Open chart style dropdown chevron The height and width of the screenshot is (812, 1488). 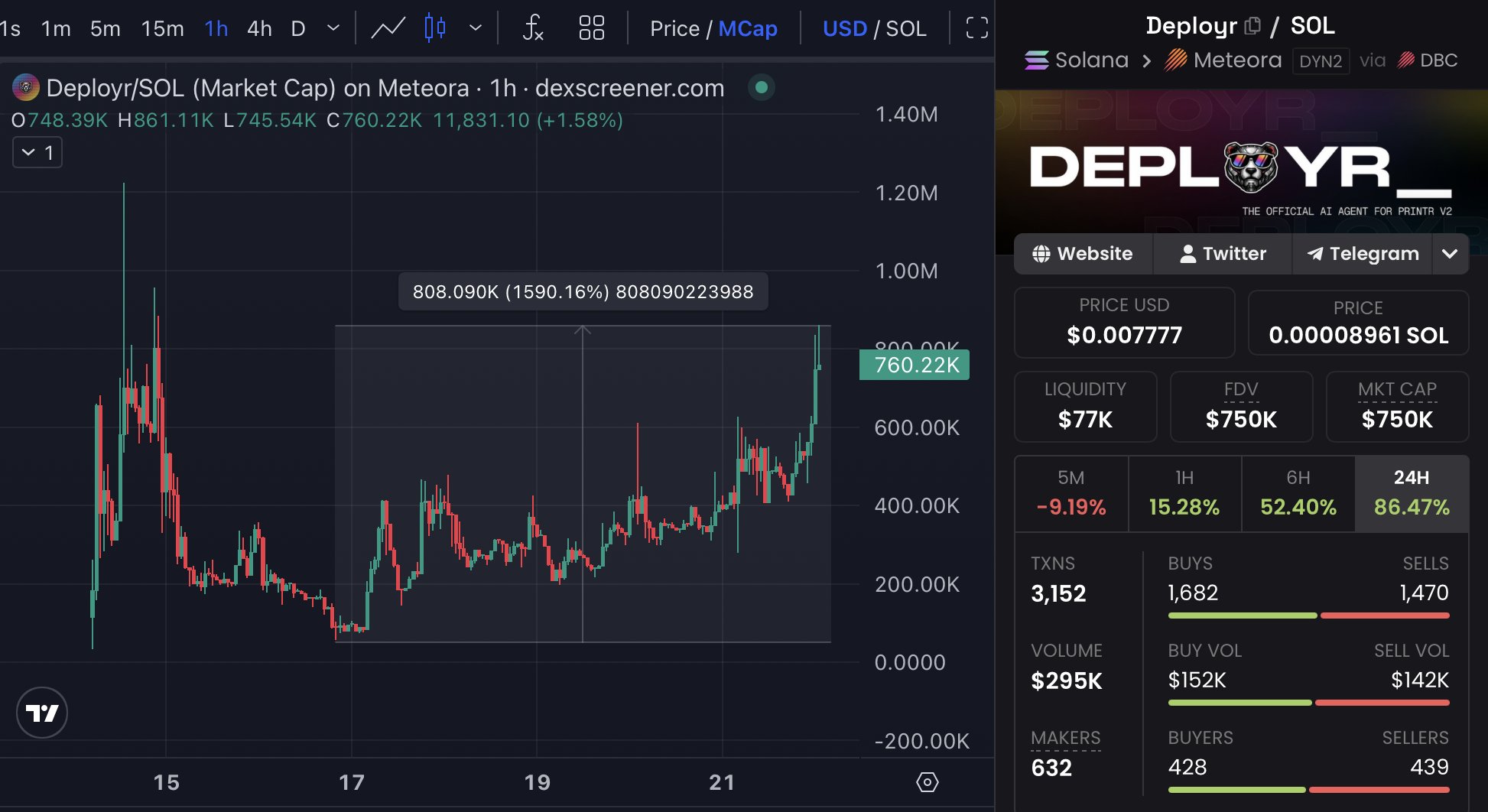476,28
